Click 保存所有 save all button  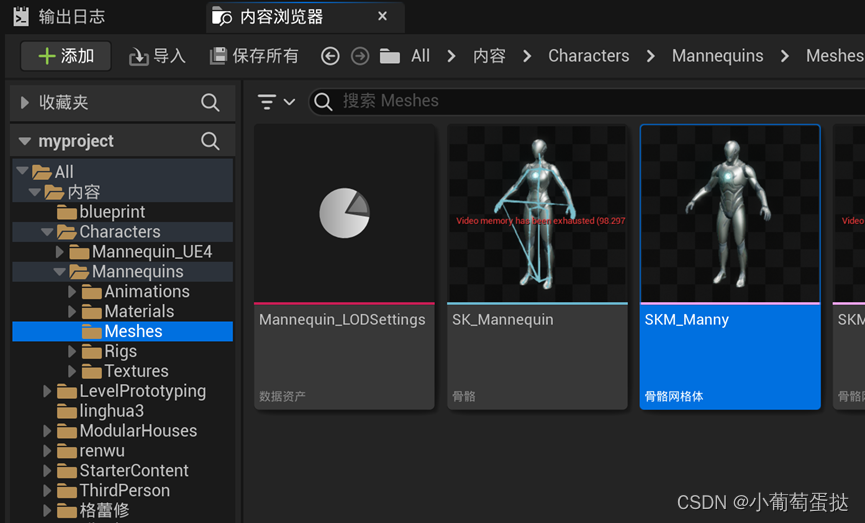tap(254, 56)
